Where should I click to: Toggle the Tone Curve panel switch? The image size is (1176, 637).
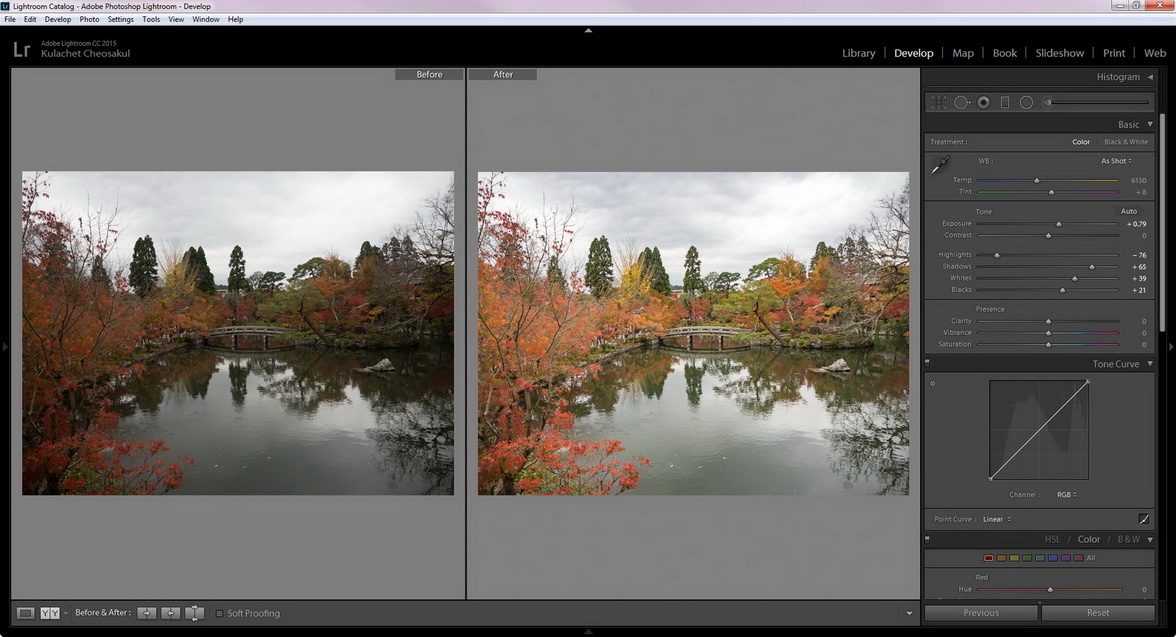click(927, 363)
